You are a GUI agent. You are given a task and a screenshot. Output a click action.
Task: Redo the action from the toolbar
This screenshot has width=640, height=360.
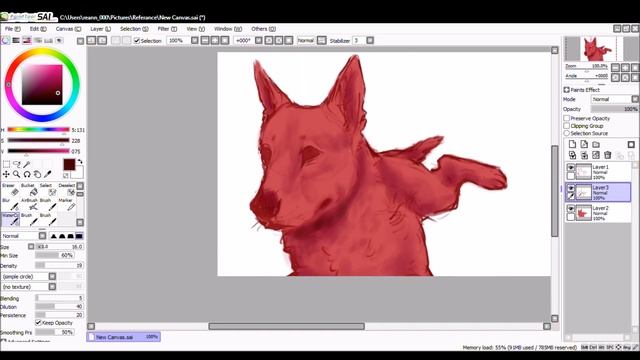point(102,40)
